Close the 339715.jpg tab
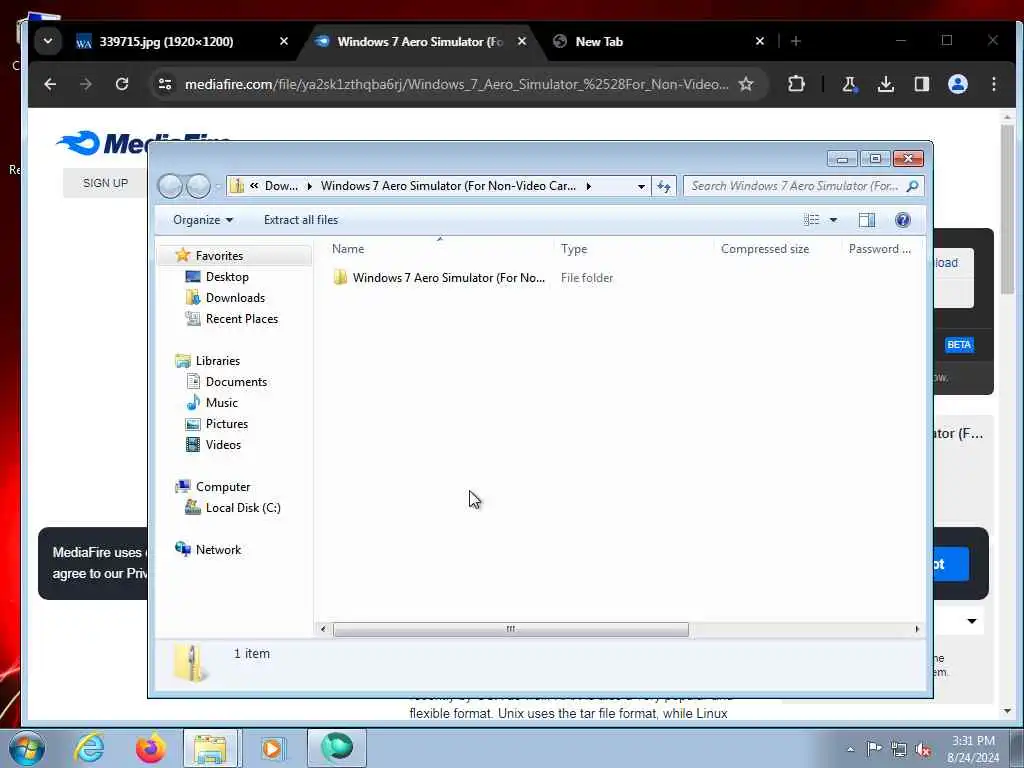 pos(283,41)
